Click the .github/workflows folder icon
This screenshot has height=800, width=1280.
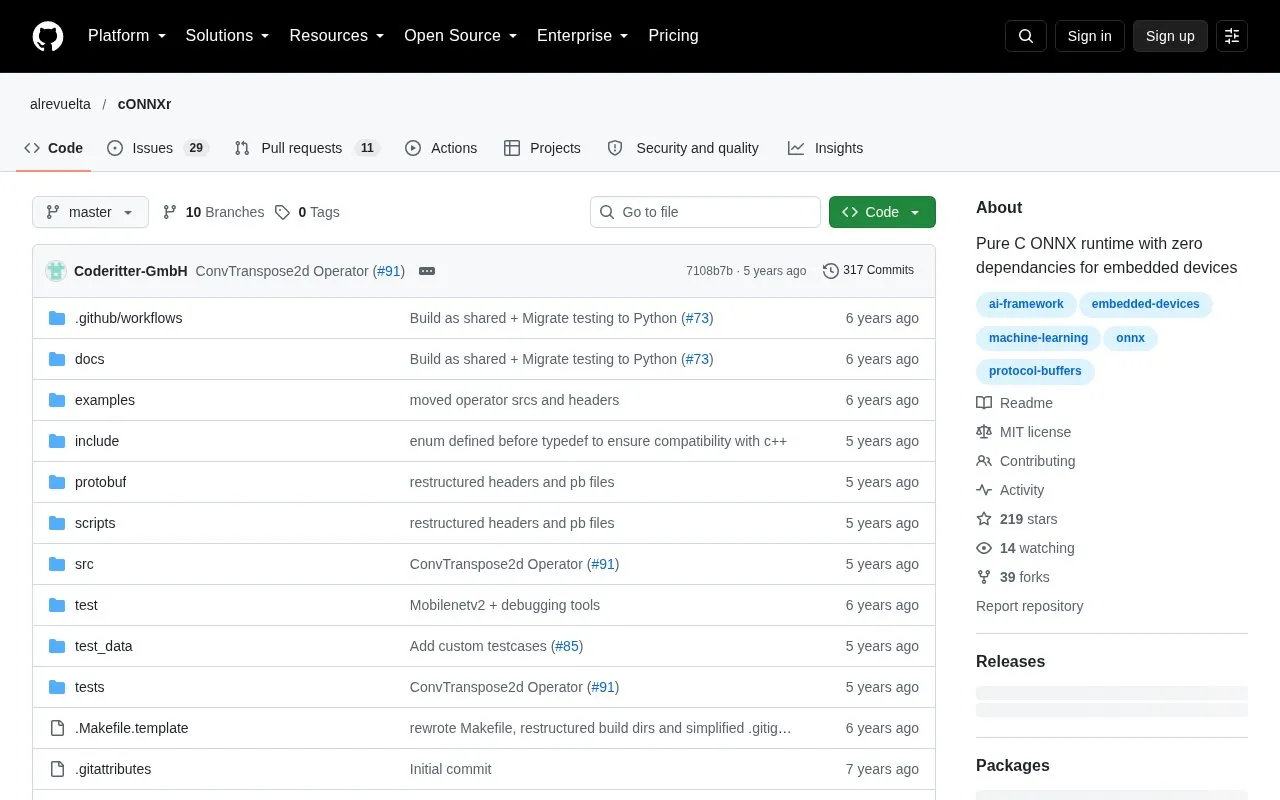(57, 318)
